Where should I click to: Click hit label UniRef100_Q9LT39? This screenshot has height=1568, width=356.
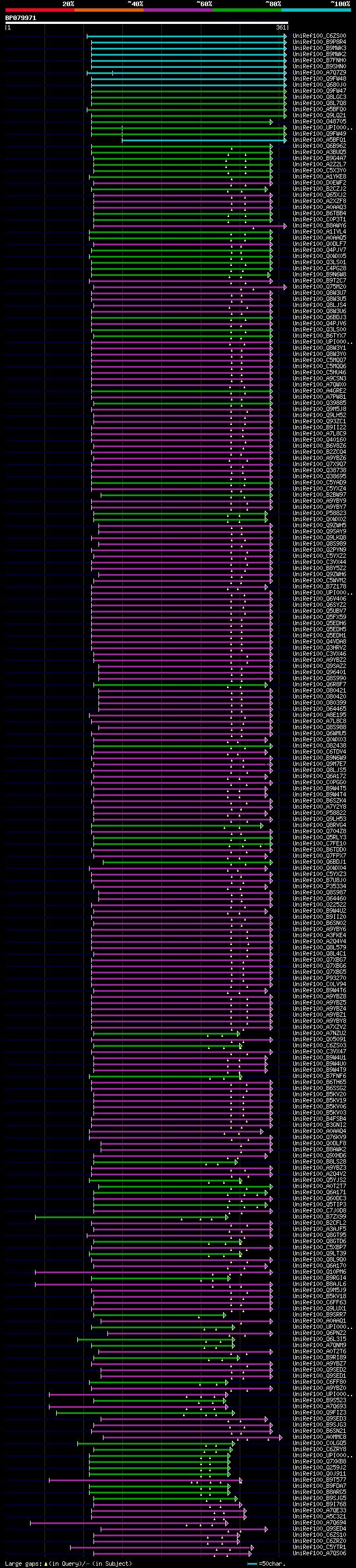coord(319,1253)
